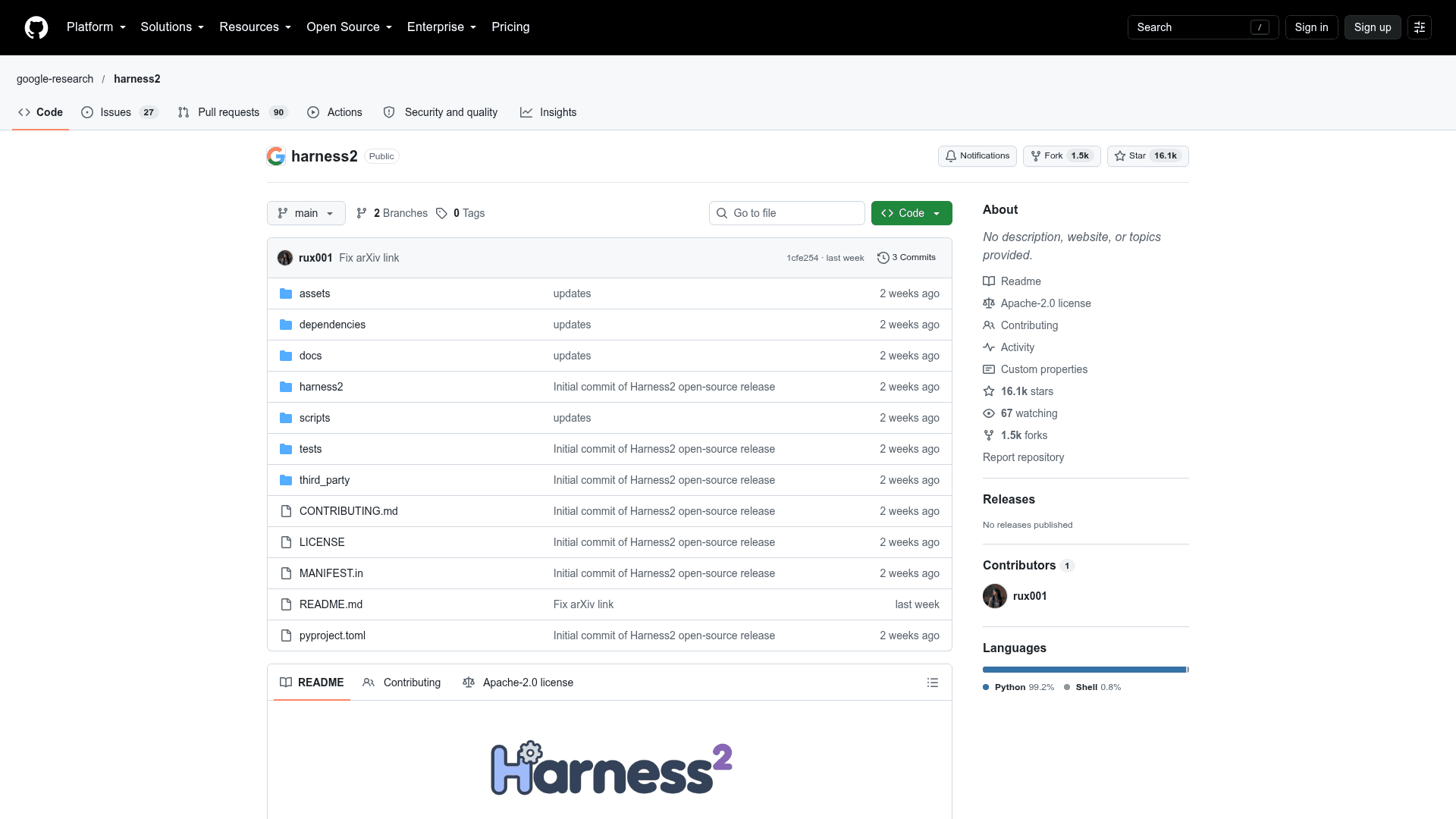The width and height of the screenshot is (1456, 819).
Task: Click rux001 contributor avatar in sidebar
Action: (x=995, y=596)
